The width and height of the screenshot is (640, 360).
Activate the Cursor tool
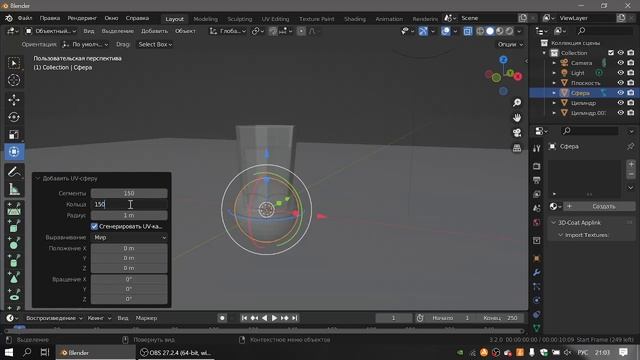14,80
